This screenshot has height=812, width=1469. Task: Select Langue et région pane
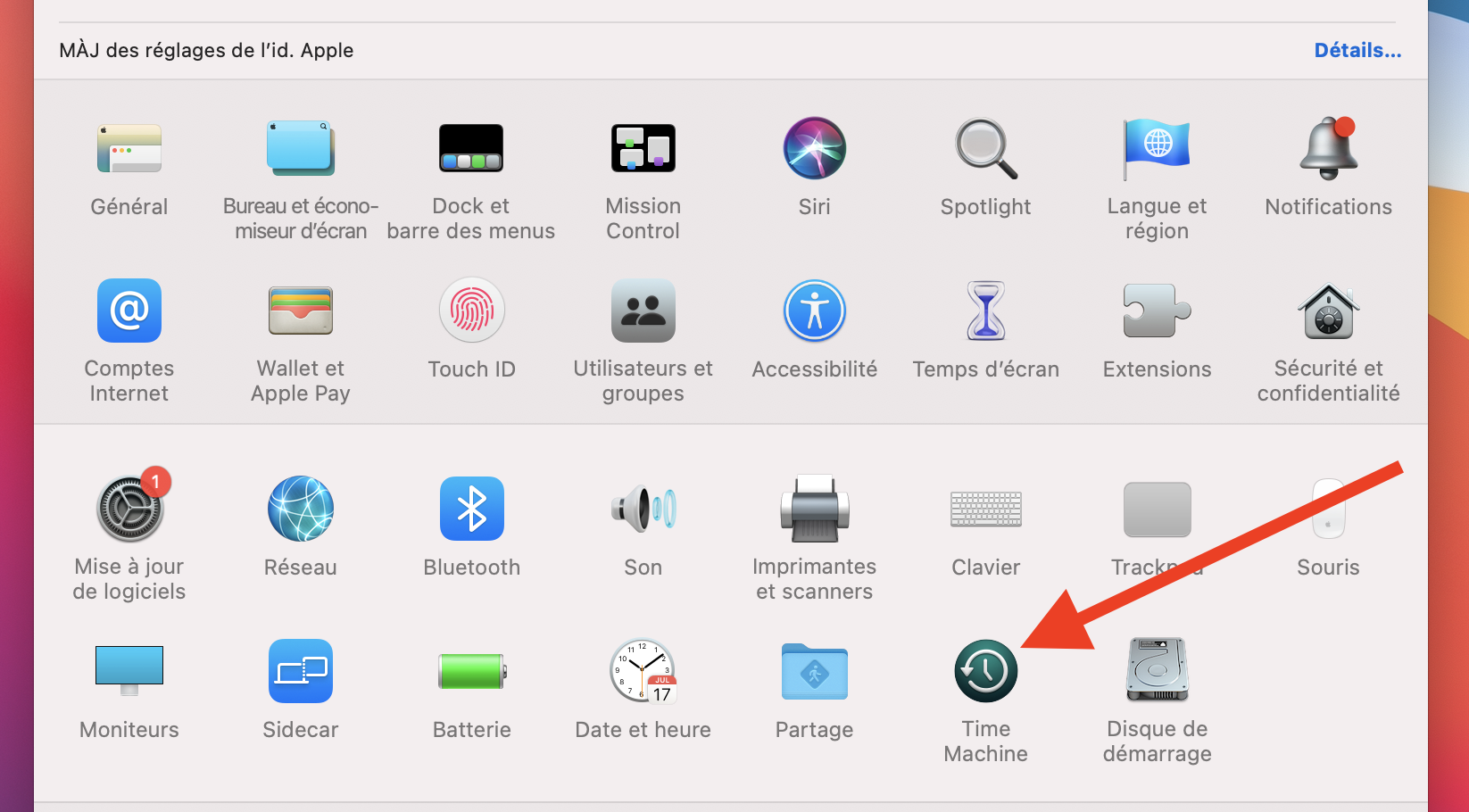1157,149
